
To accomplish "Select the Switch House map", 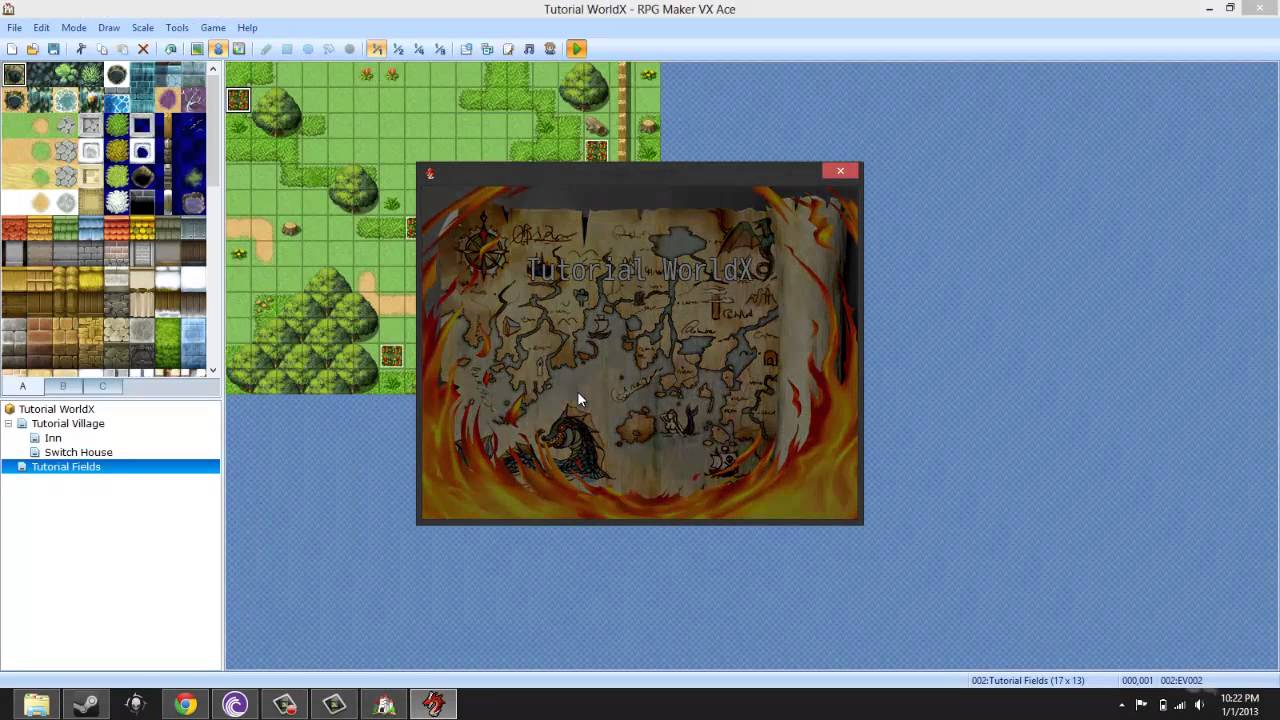I will click(78, 452).
